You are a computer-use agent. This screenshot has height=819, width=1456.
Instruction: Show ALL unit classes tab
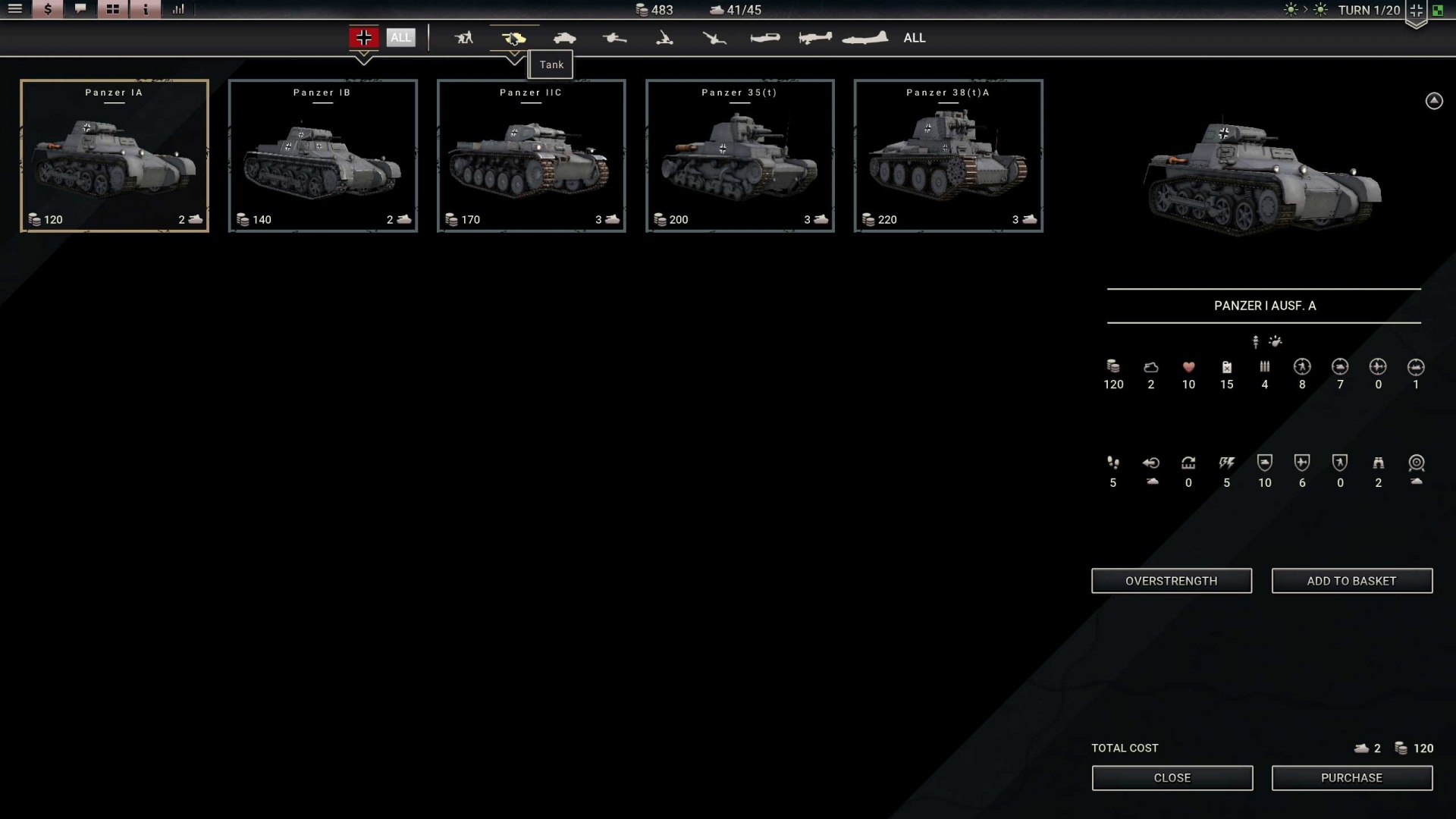[x=915, y=38]
